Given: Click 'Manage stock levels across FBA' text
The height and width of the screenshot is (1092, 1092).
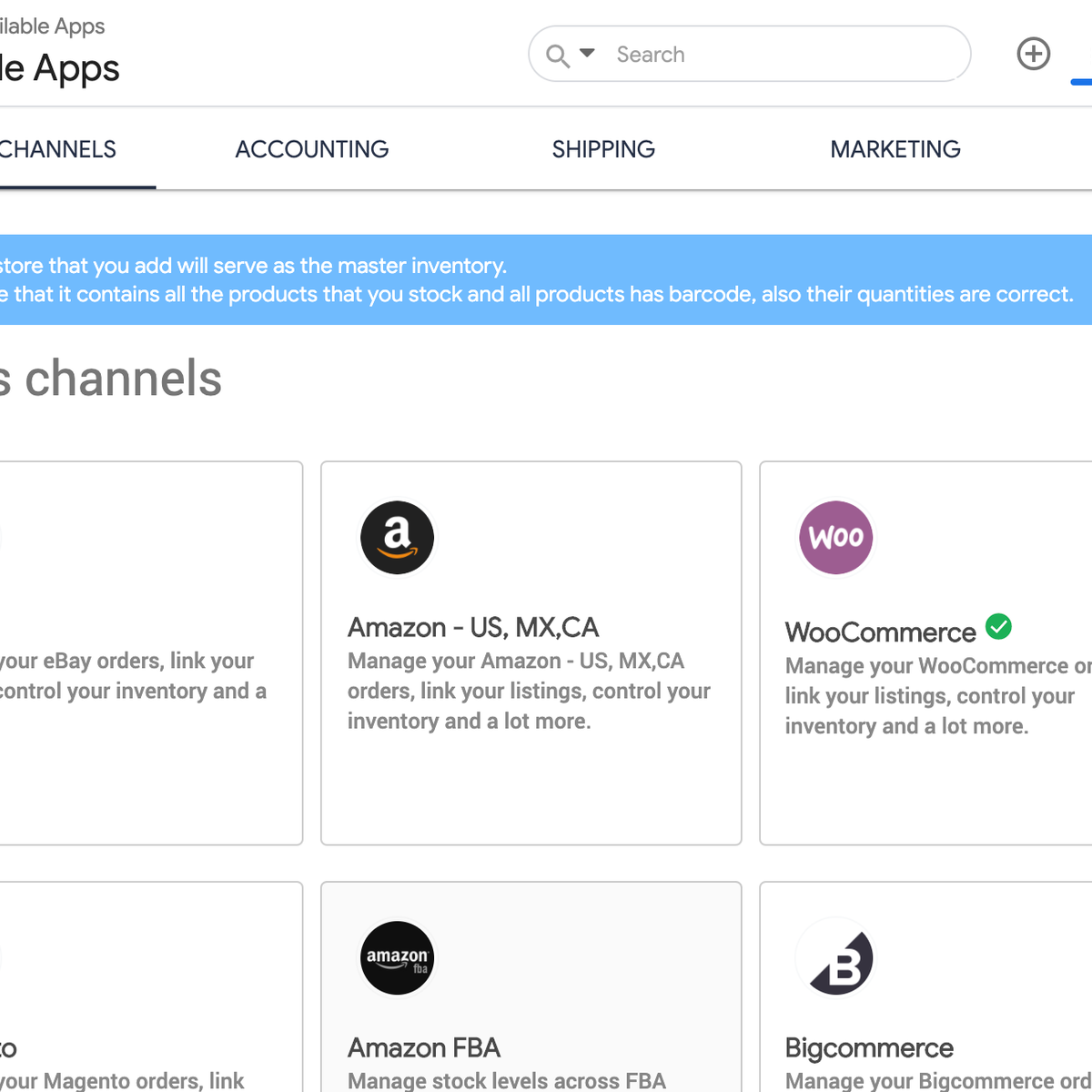Looking at the screenshot, I should [507, 1080].
